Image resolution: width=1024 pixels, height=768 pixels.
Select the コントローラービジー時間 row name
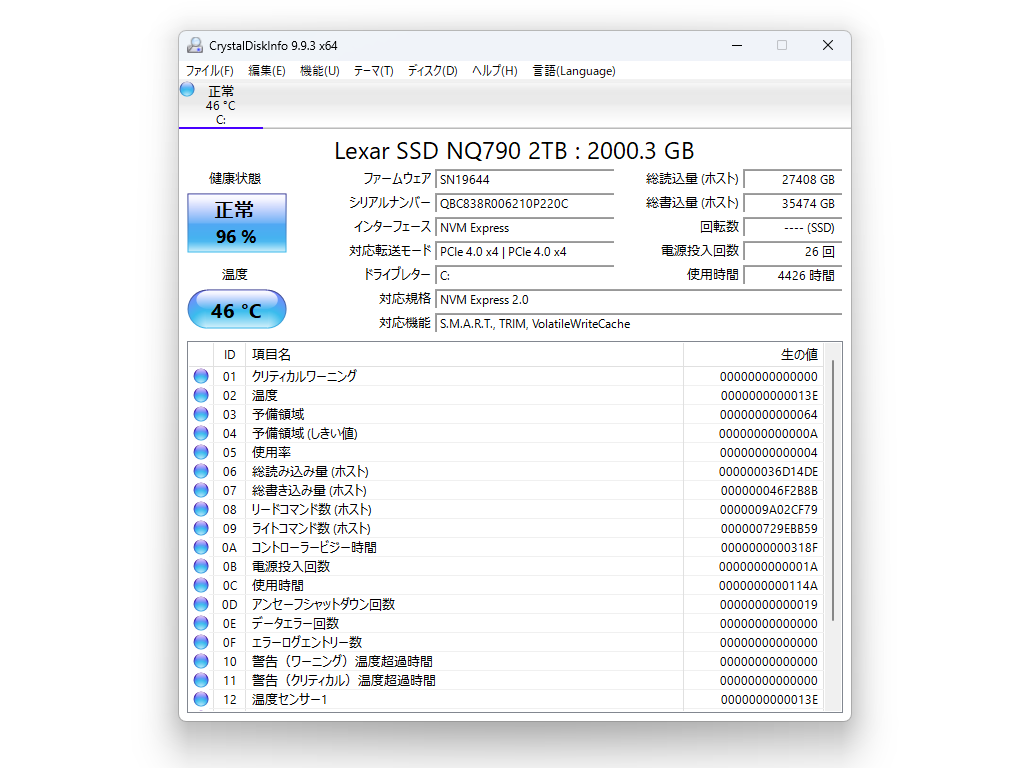coord(314,547)
